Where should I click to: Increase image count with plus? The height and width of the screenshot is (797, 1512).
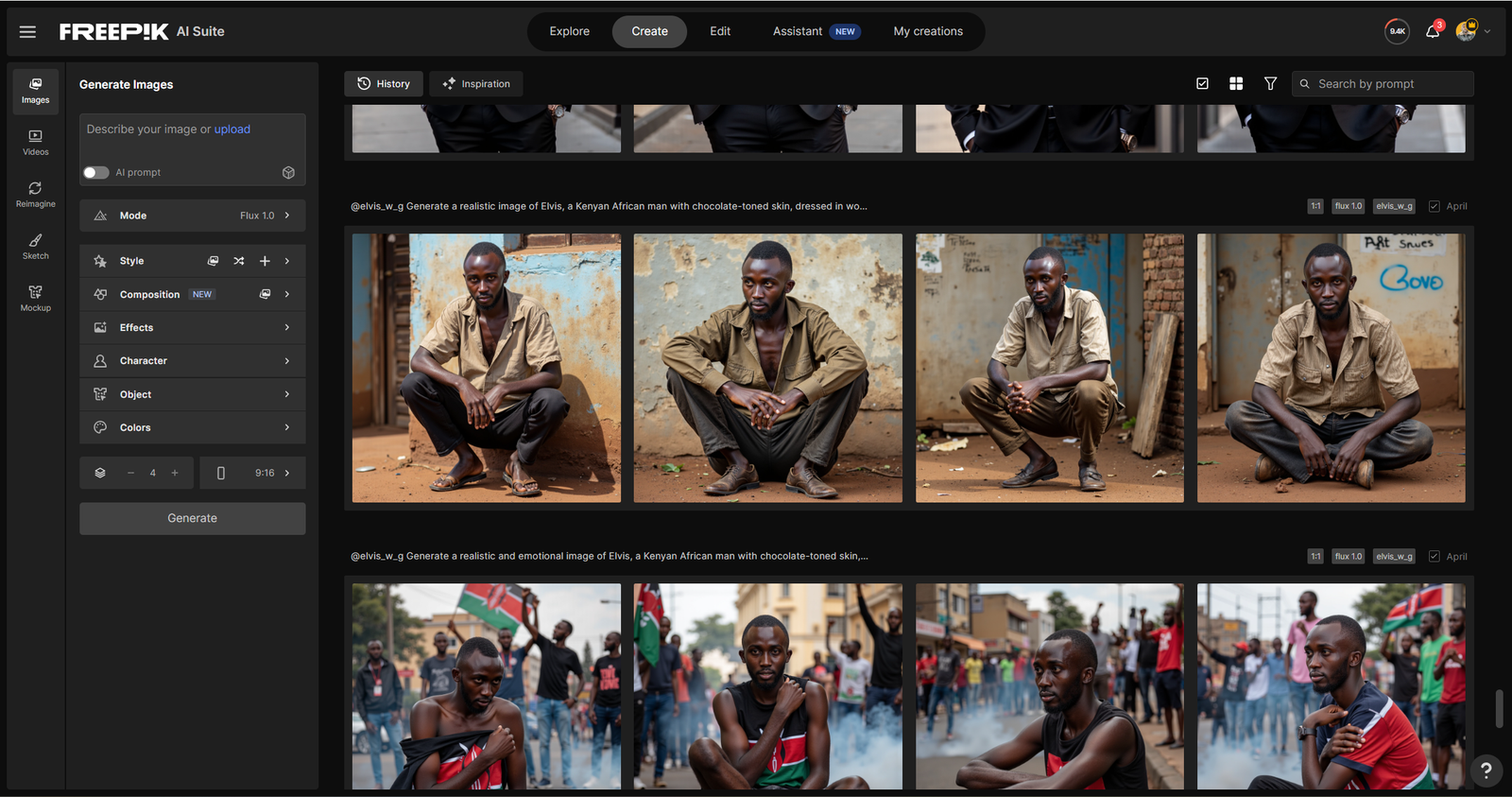click(x=175, y=473)
